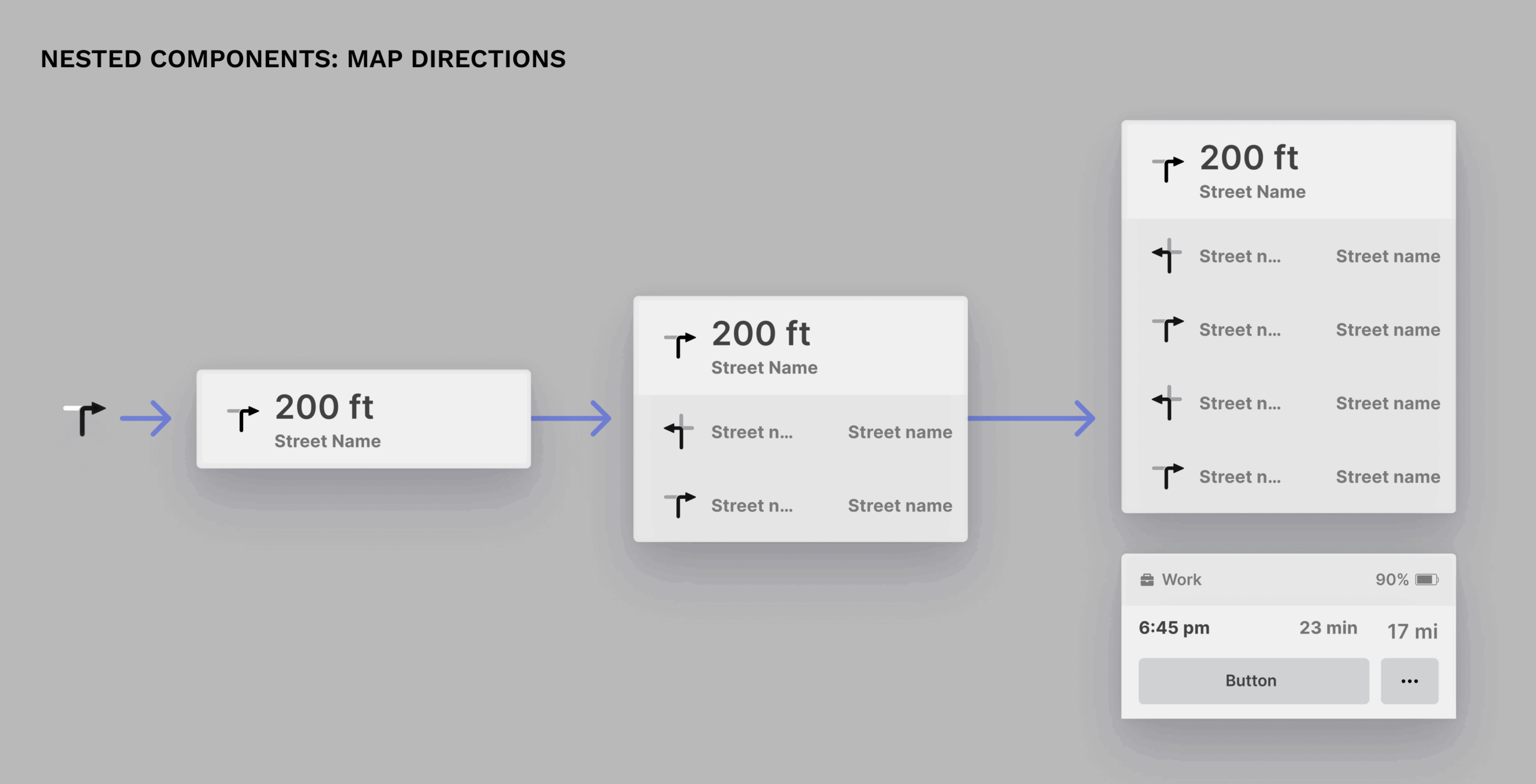Click second list row's turn-right icon in five-step card
Screen dimensions: 1536x784
1168,329
